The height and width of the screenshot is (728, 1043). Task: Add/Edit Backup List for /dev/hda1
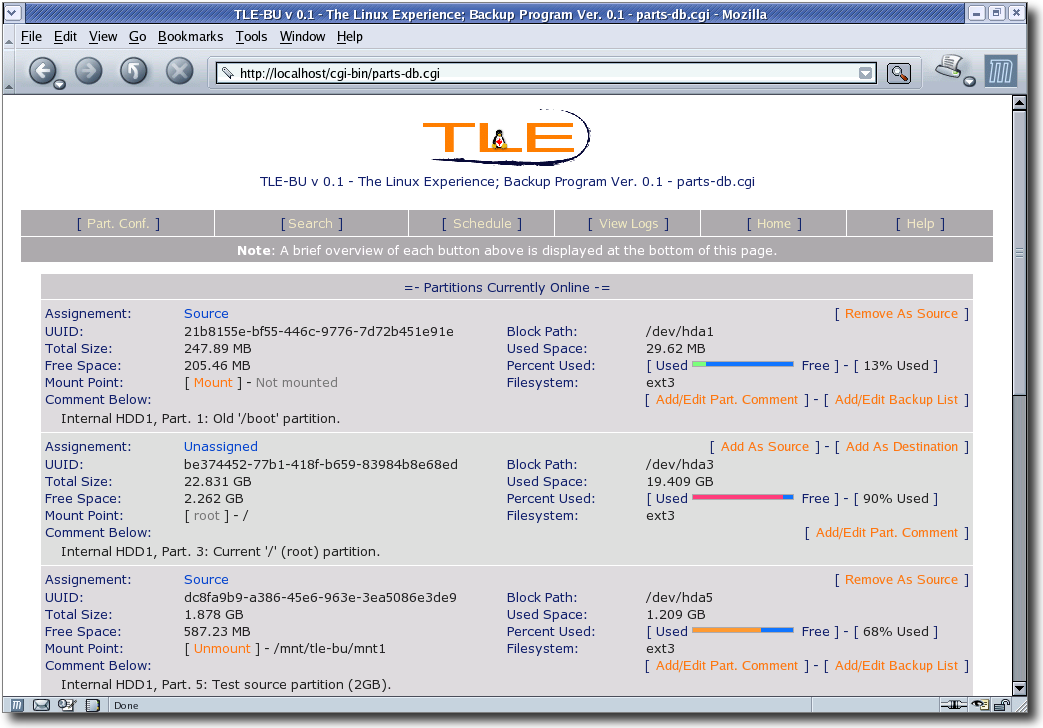[896, 399]
